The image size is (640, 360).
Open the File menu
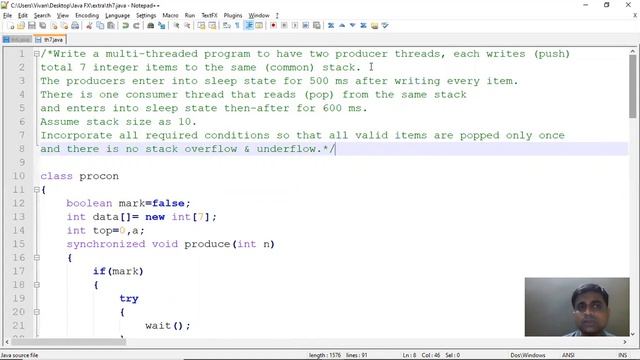point(7,16)
